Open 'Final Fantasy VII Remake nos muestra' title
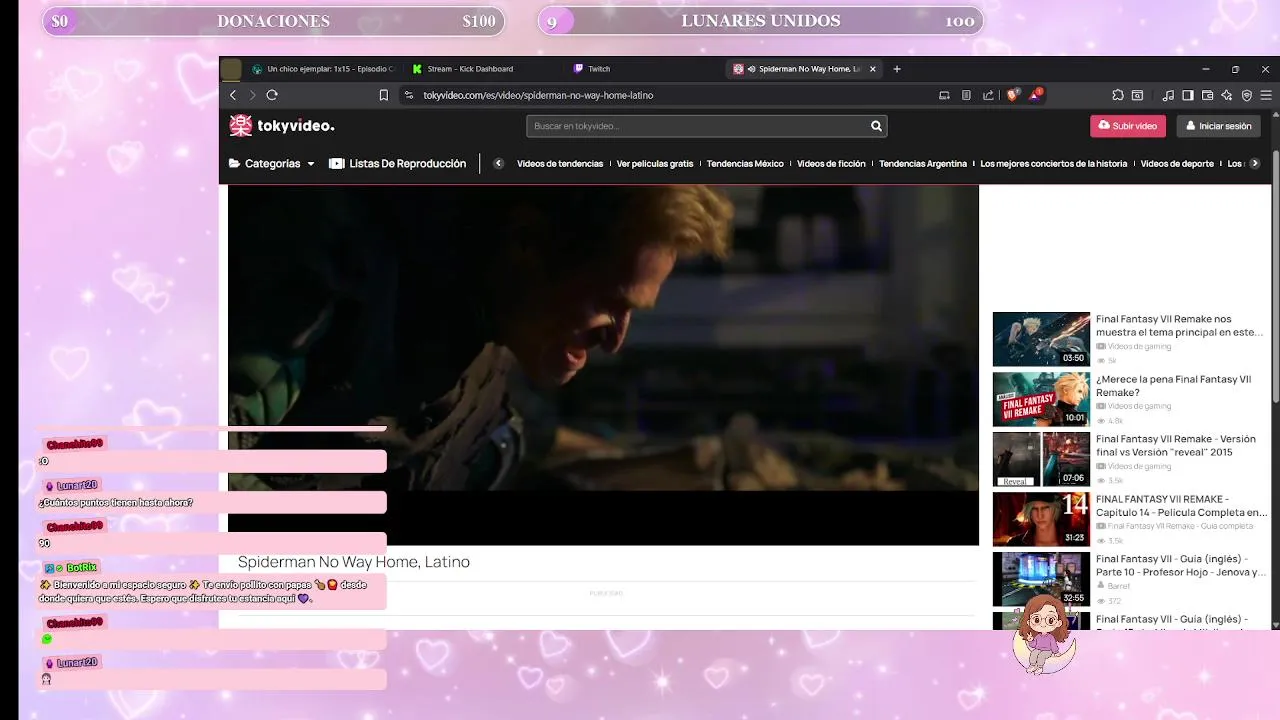1280x720 pixels. 1179,326
